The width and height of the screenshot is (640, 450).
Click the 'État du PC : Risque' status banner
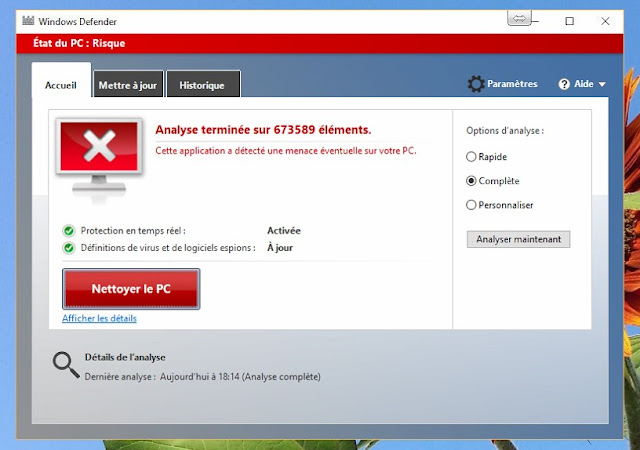tap(320, 43)
